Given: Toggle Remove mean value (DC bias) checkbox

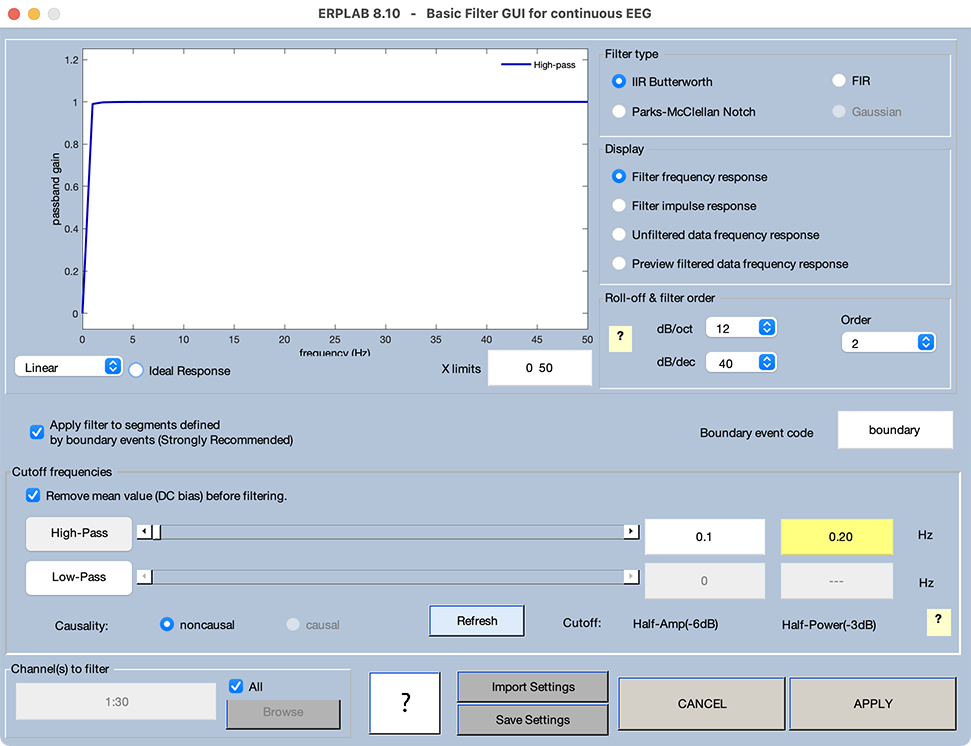Looking at the screenshot, I should [x=33, y=496].
